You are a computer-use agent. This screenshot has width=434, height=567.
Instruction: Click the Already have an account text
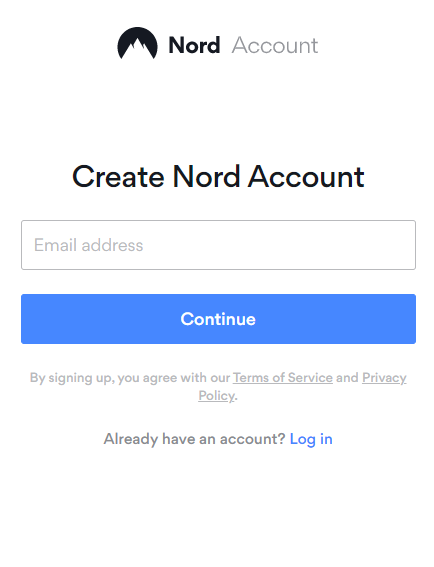(195, 439)
